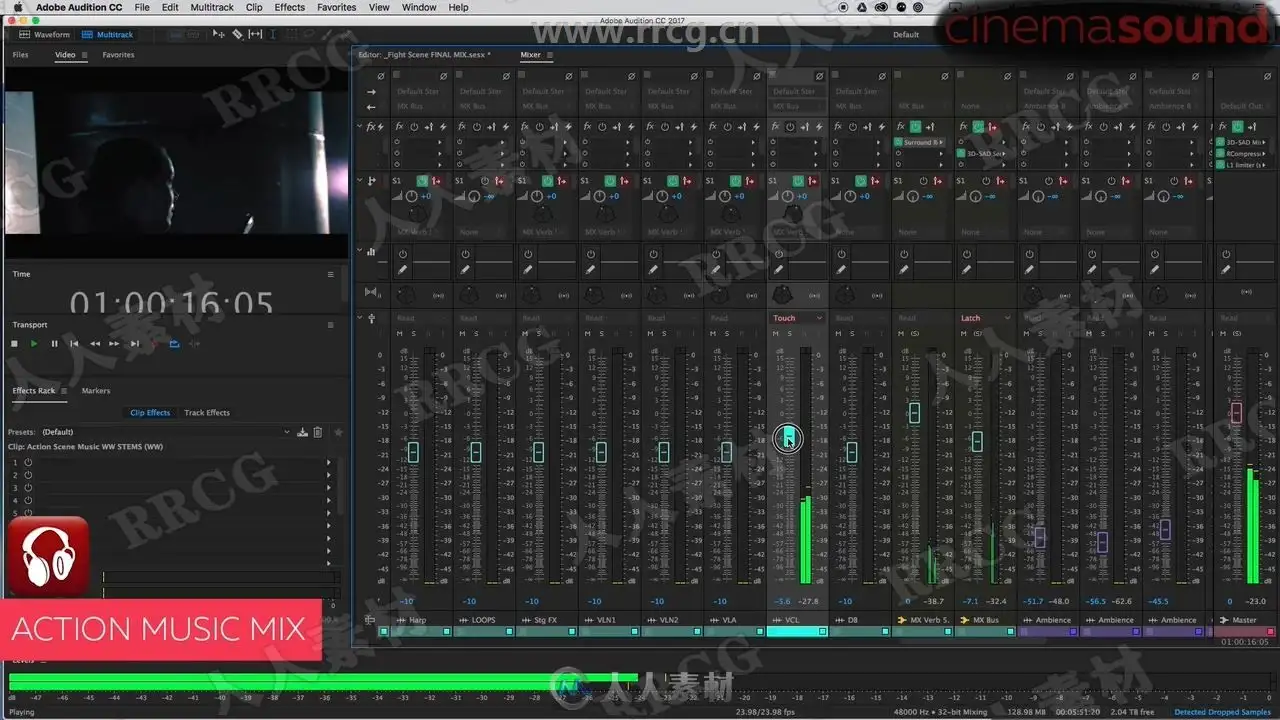Open the Effects Rack panel menu

pos(64,391)
